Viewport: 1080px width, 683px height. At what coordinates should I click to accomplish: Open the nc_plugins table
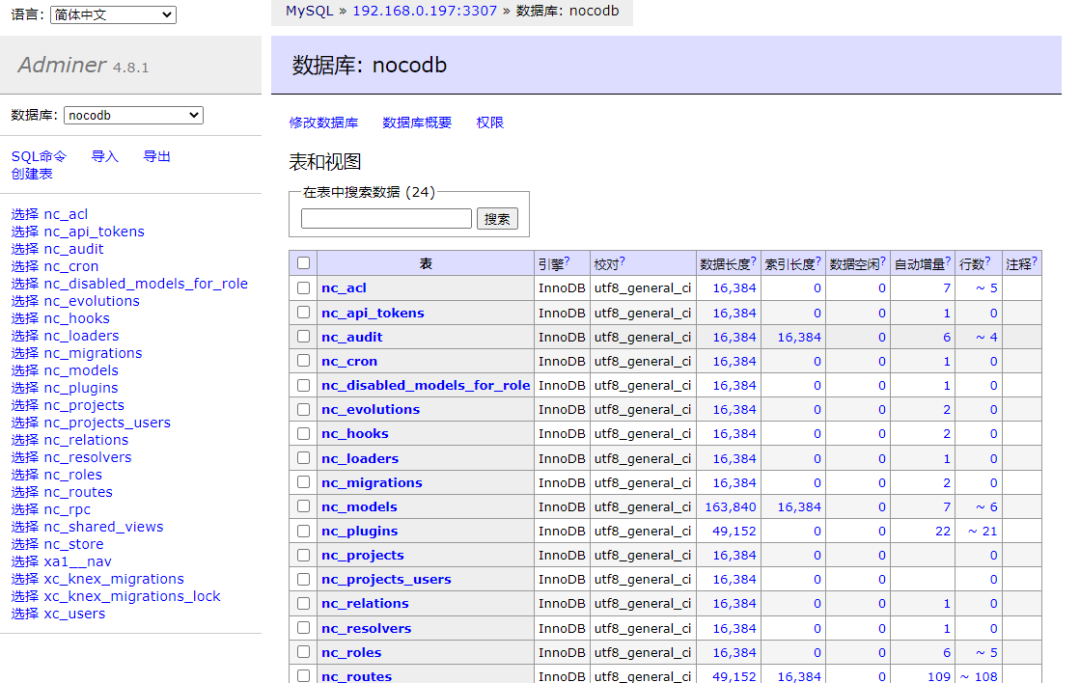(x=359, y=531)
